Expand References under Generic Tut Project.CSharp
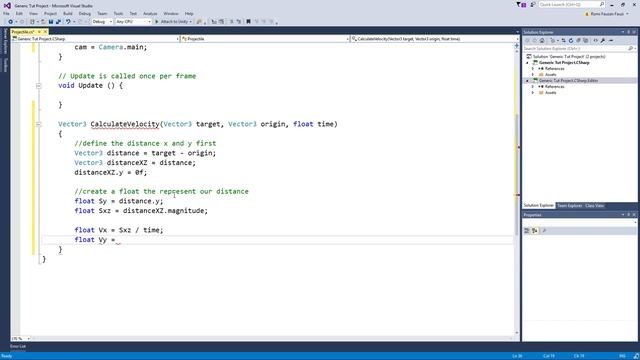The image size is (640, 360). click(533, 69)
